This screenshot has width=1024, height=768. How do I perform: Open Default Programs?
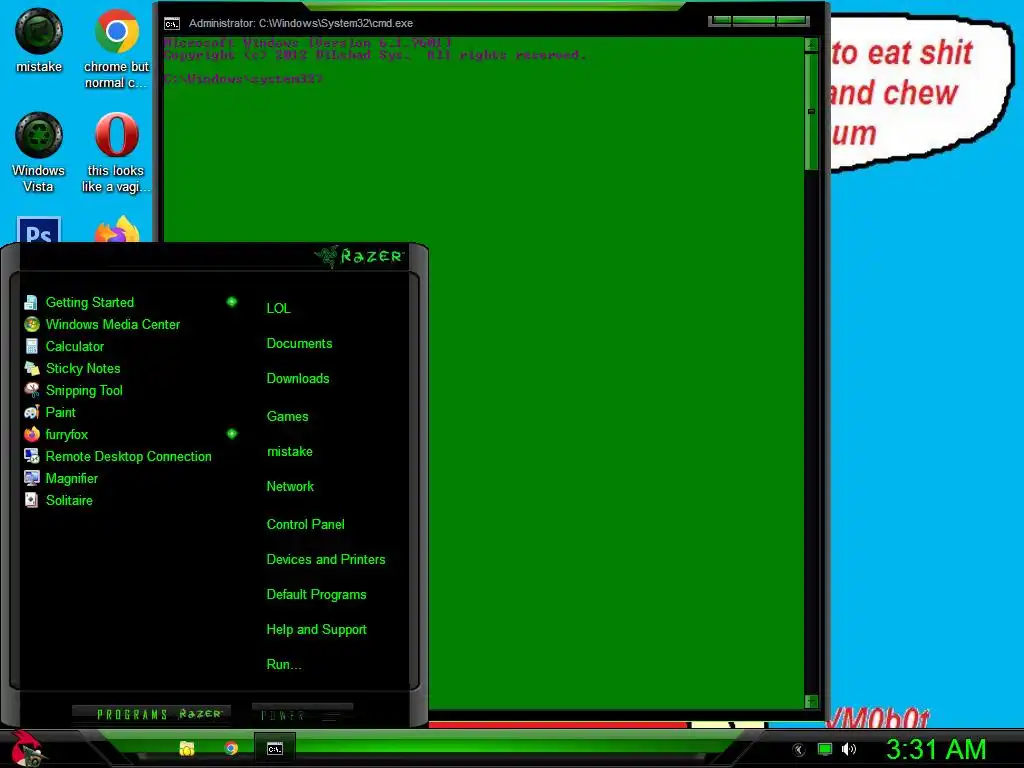(x=316, y=595)
